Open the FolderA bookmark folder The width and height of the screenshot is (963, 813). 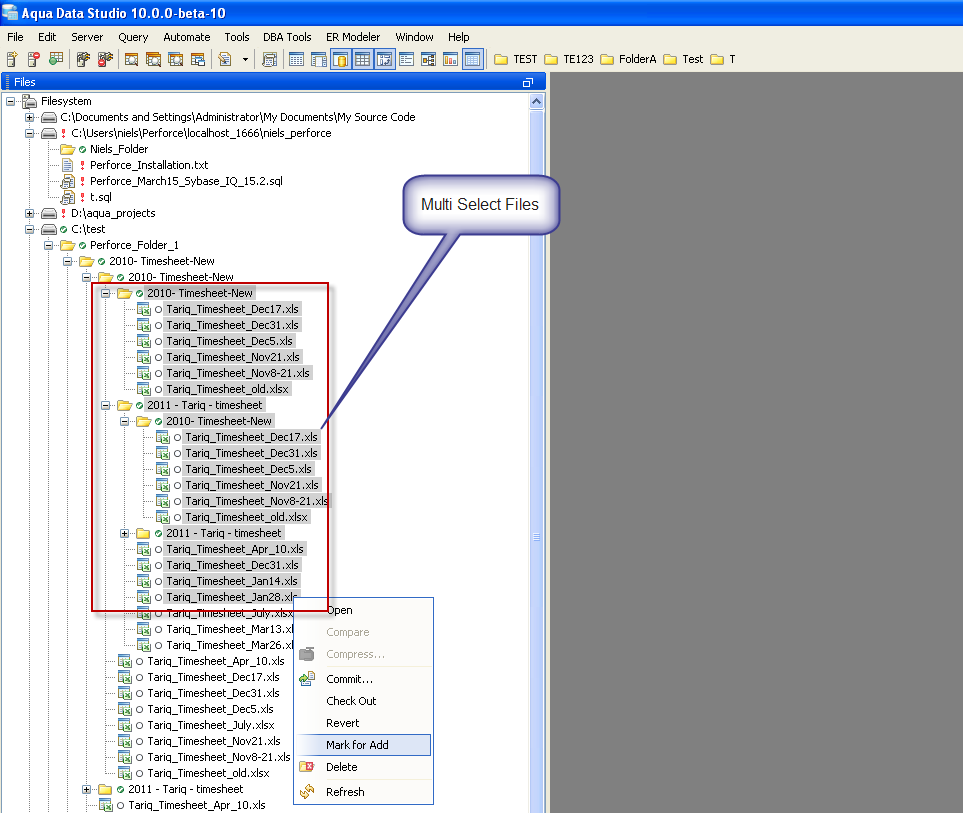click(628, 59)
